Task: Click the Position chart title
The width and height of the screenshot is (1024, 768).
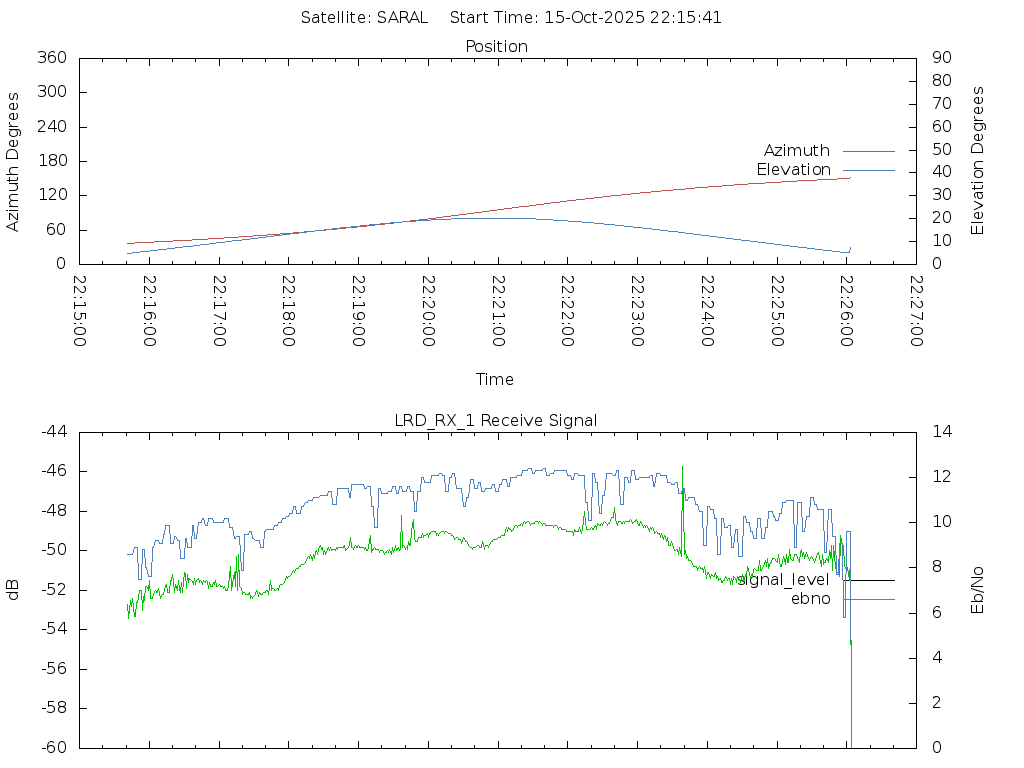Action: click(496, 47)
